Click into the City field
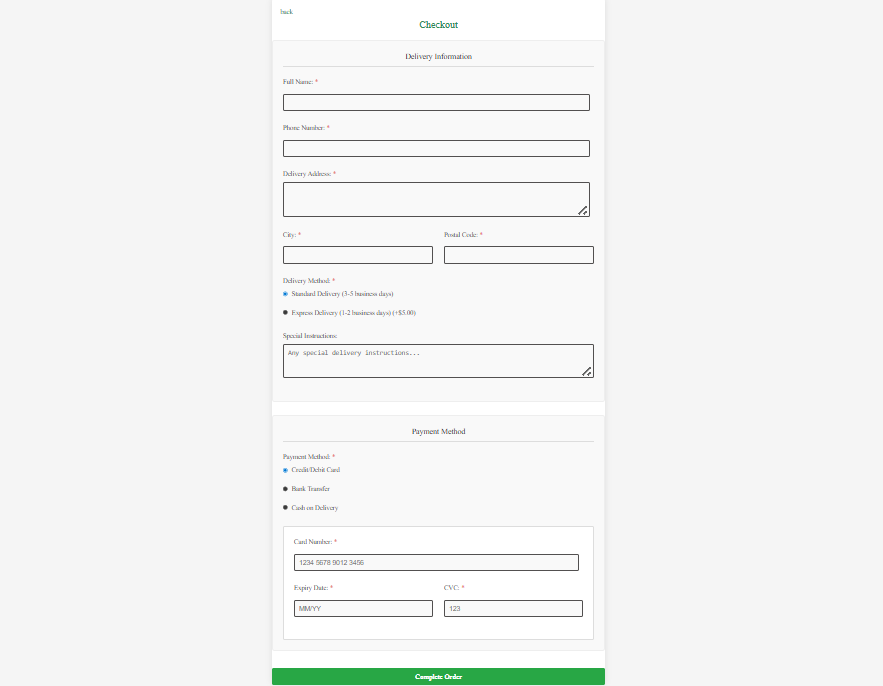 358,255
